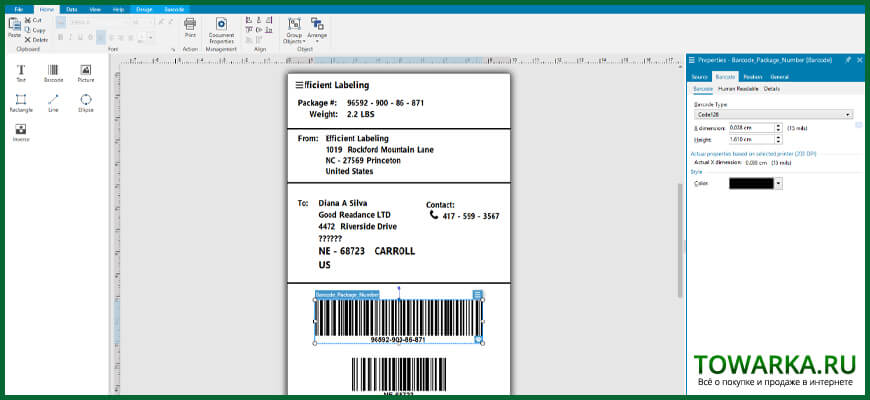Open the Source tab in Properties panel
Image resolution: width=870 pixels, height=400 pixels.
point(699,77)
